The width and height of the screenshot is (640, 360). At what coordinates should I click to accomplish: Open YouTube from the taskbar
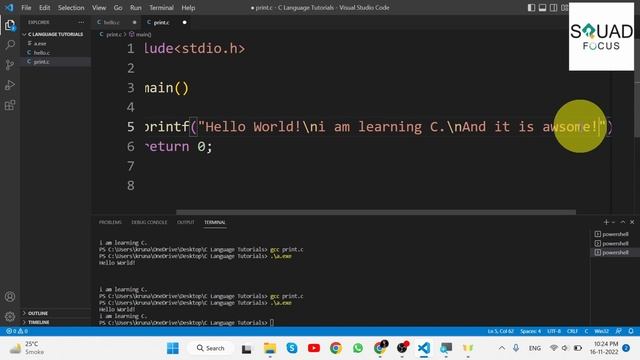point(314,348)
